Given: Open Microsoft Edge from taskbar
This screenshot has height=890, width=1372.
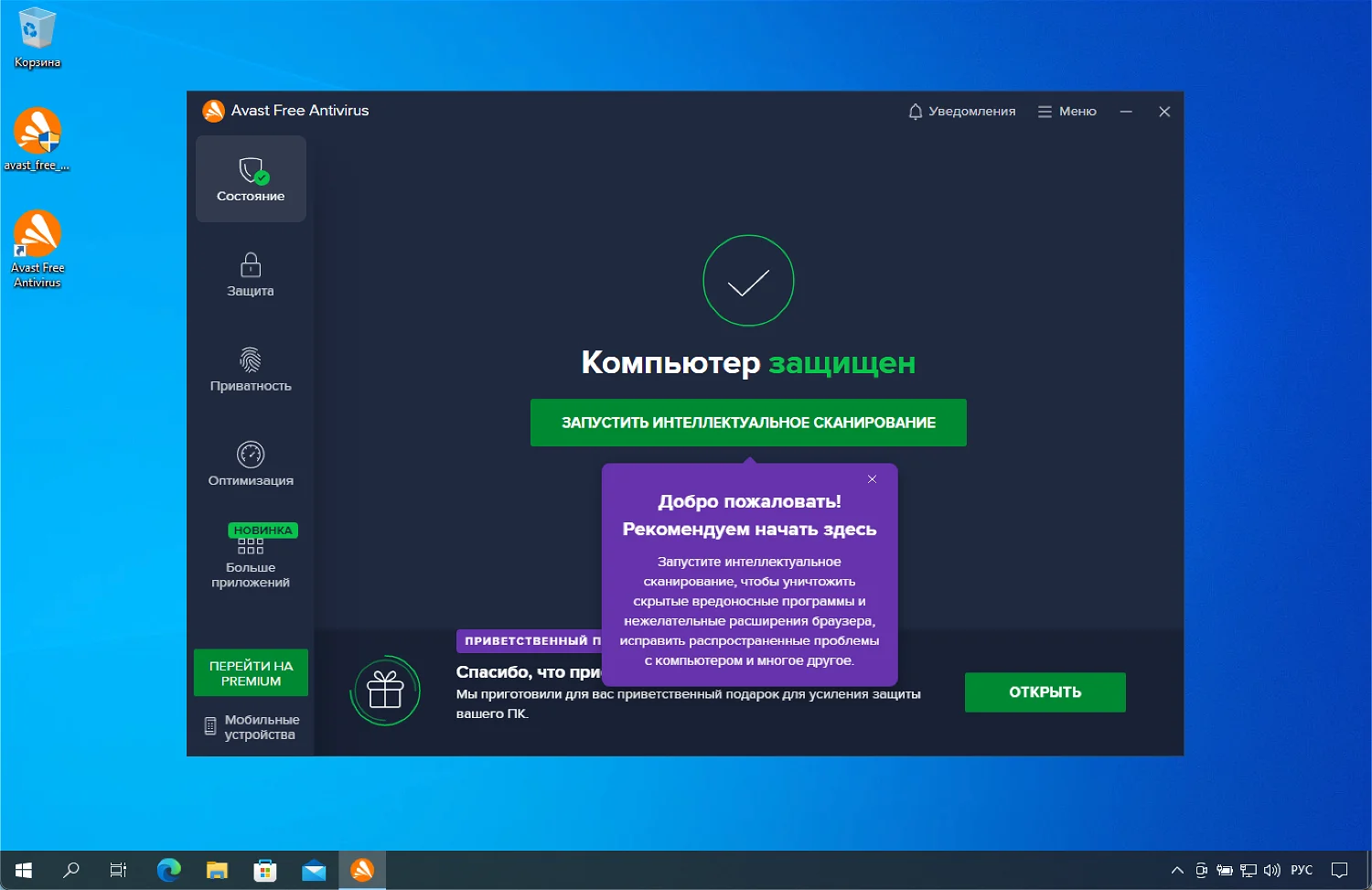Looking at the screenshot, I should [168, 870].
